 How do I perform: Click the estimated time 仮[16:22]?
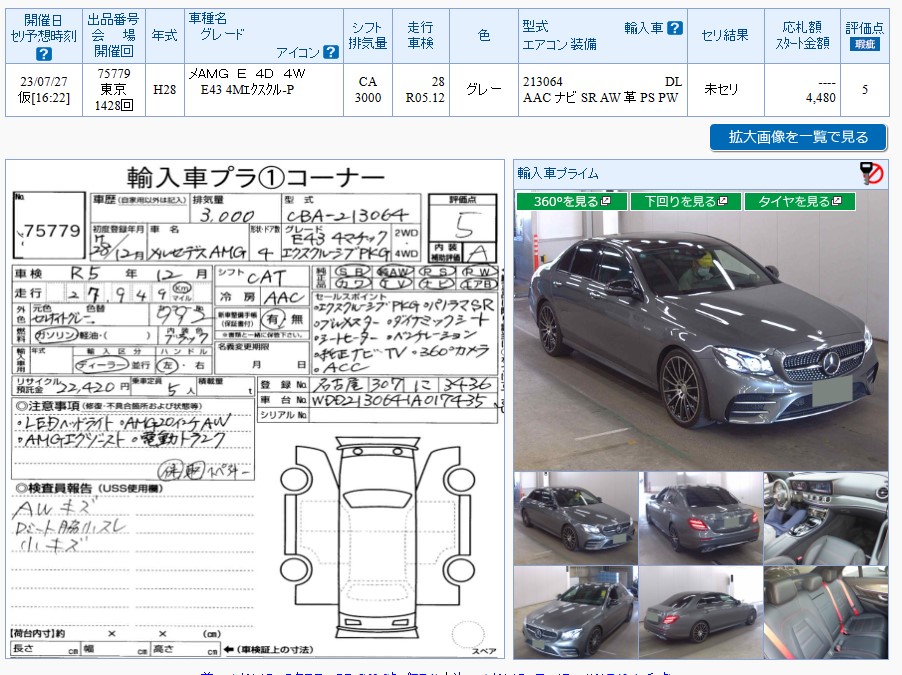coord(44,97)
